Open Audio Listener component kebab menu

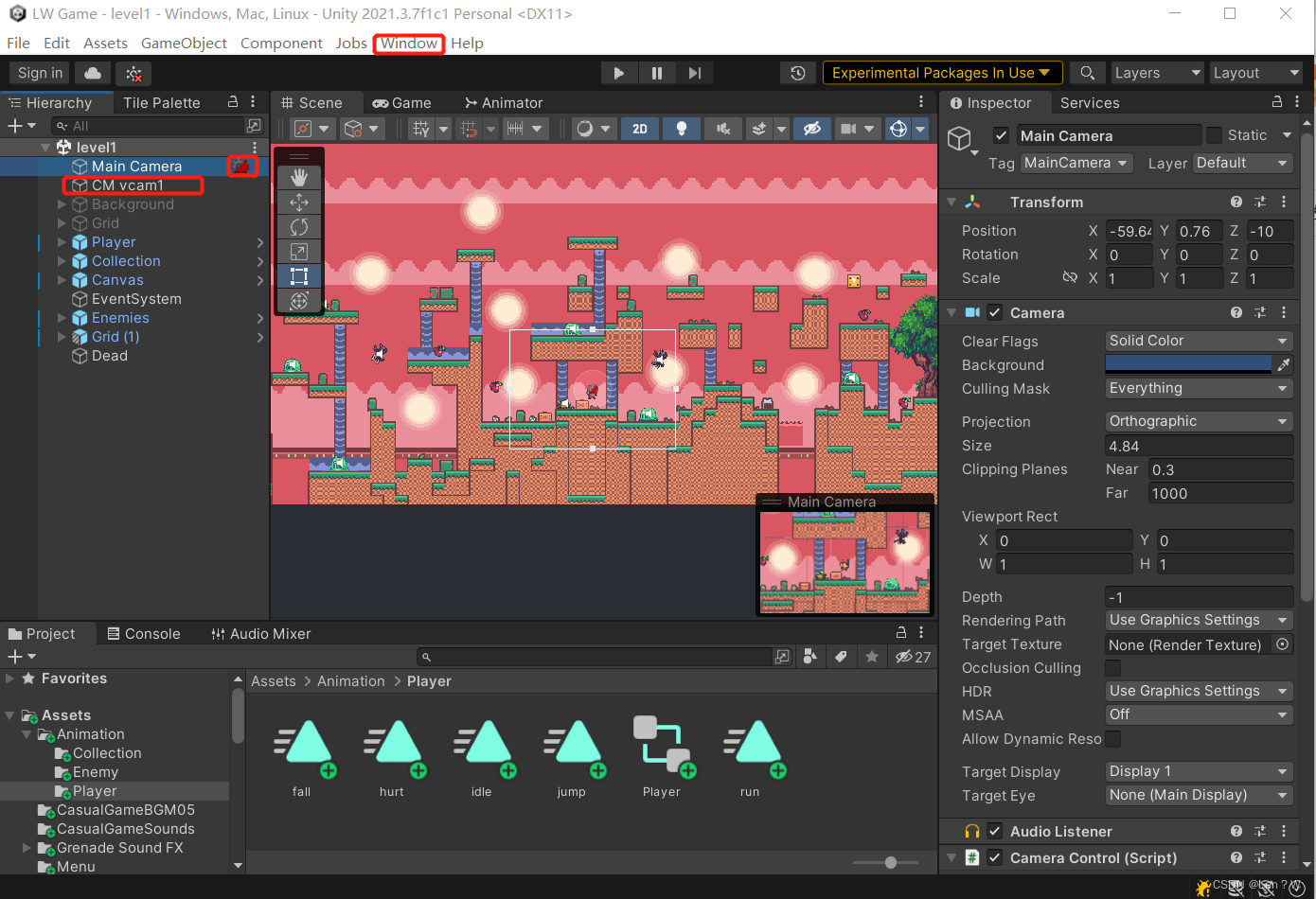click(1284, 831)
